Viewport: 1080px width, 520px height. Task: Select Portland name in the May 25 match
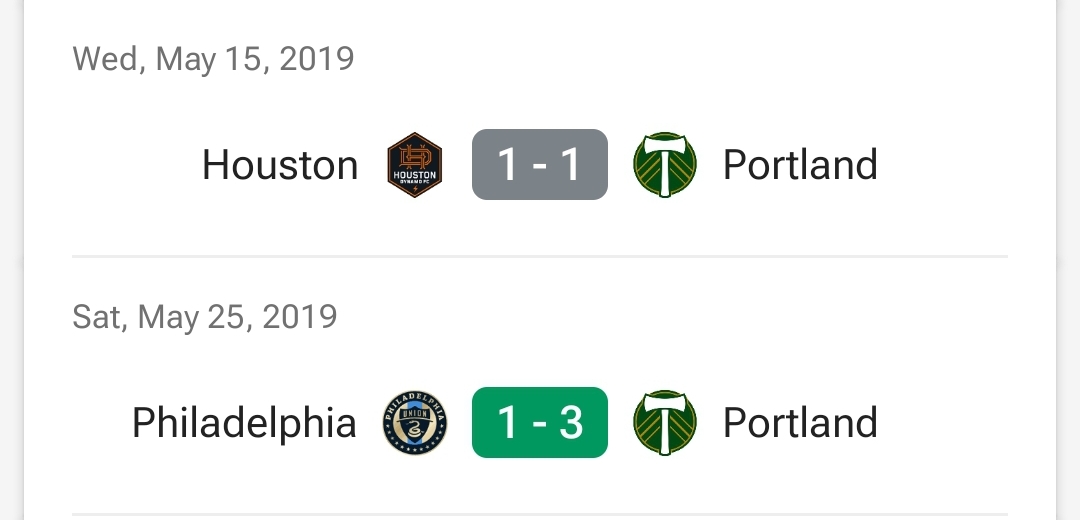[x=800, y=423]
